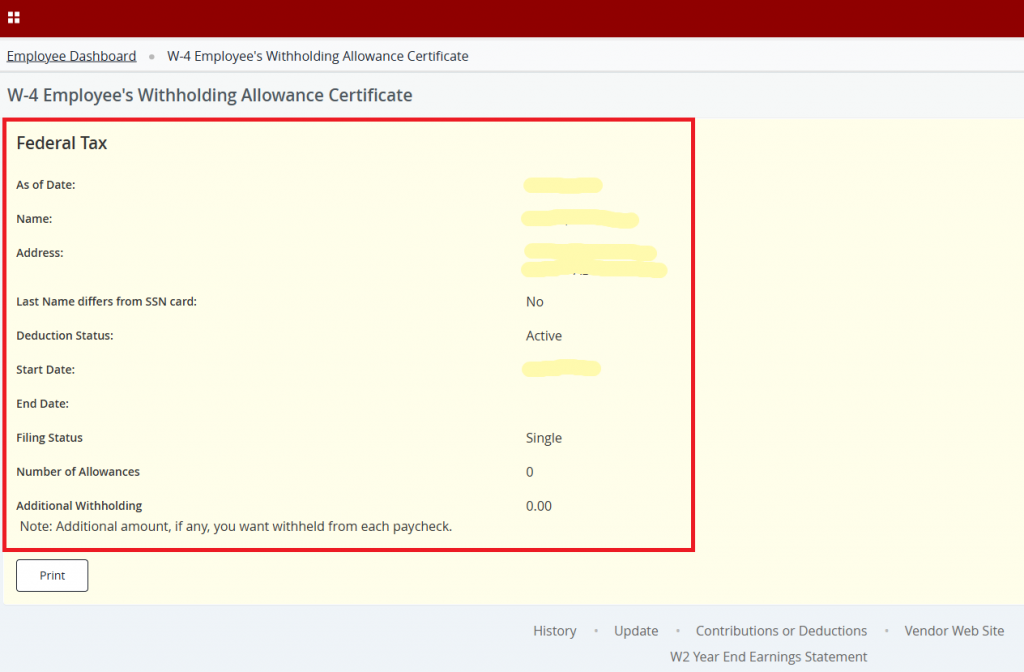Click the W-4 certificate breadcrumb item
Screen dimensions: 1024x672
pyautogui.click(x=317, y=56)
